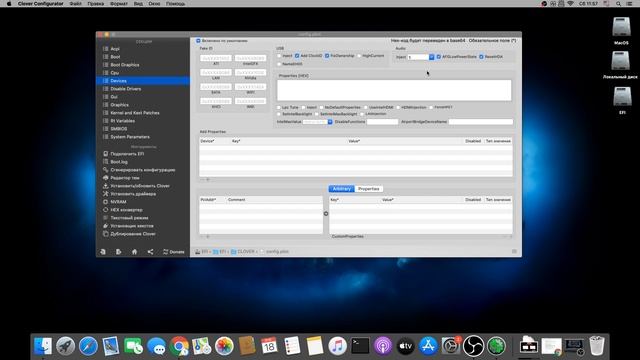640x360 pixels.
Task: Open Google Chrome from the Dock
Action: 179,346
